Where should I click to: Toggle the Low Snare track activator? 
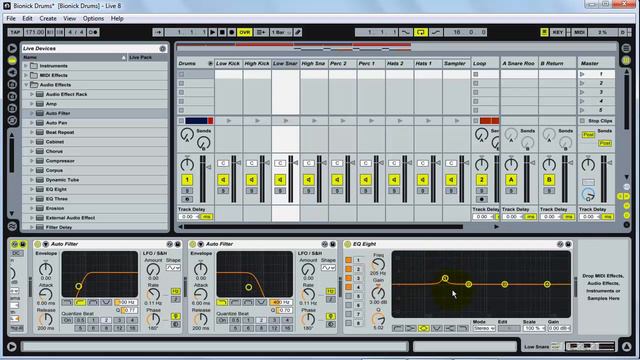pos(280,180)
